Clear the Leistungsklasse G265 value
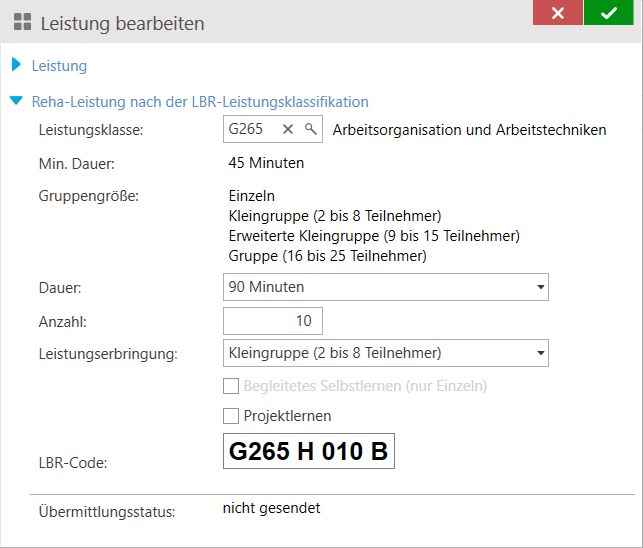643x548 pixels. [x=288, y=129]
